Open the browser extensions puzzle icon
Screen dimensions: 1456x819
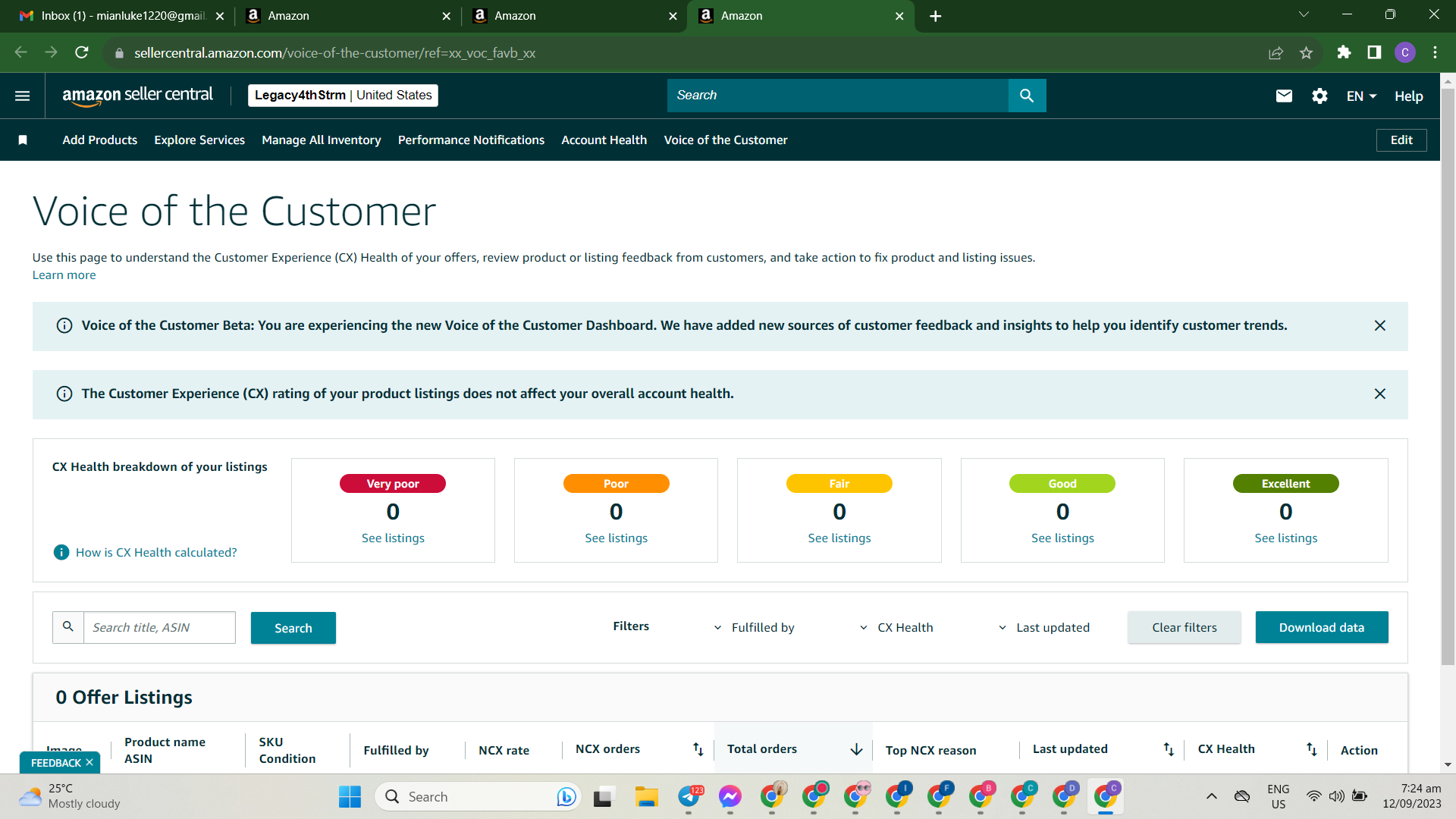(1344, 52)
